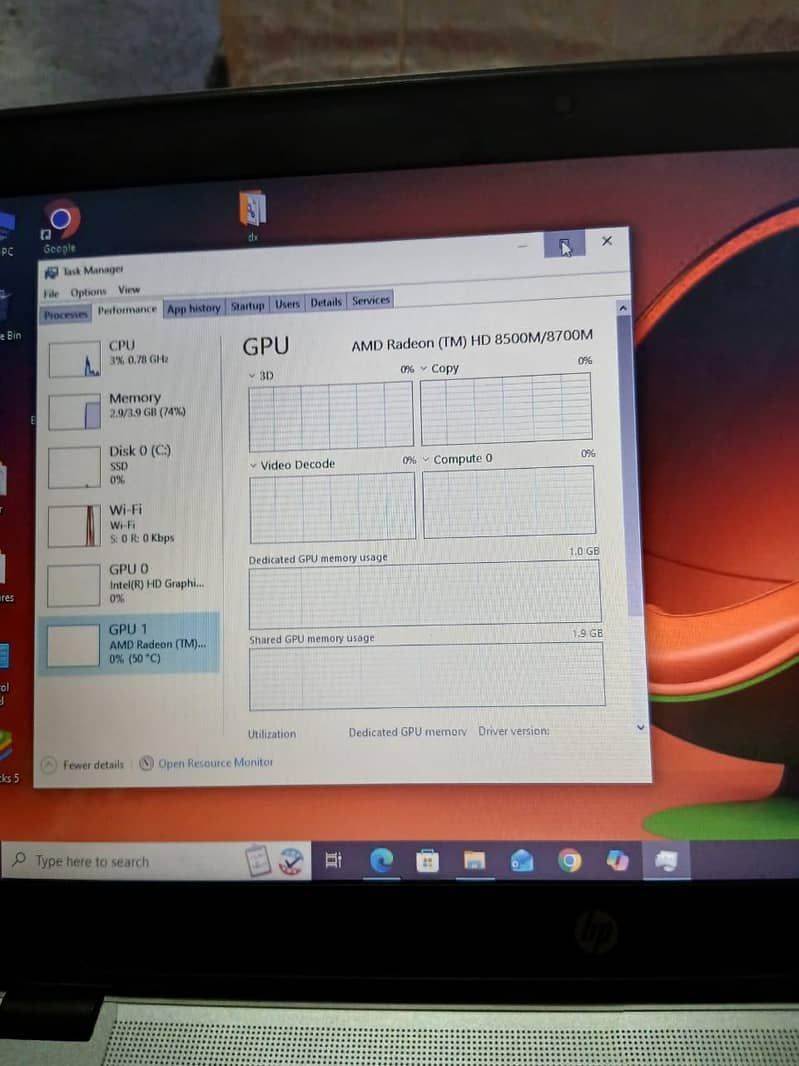Switch to the App history tab
This screenshot has width=799, height=1066.
coord(194,308)
